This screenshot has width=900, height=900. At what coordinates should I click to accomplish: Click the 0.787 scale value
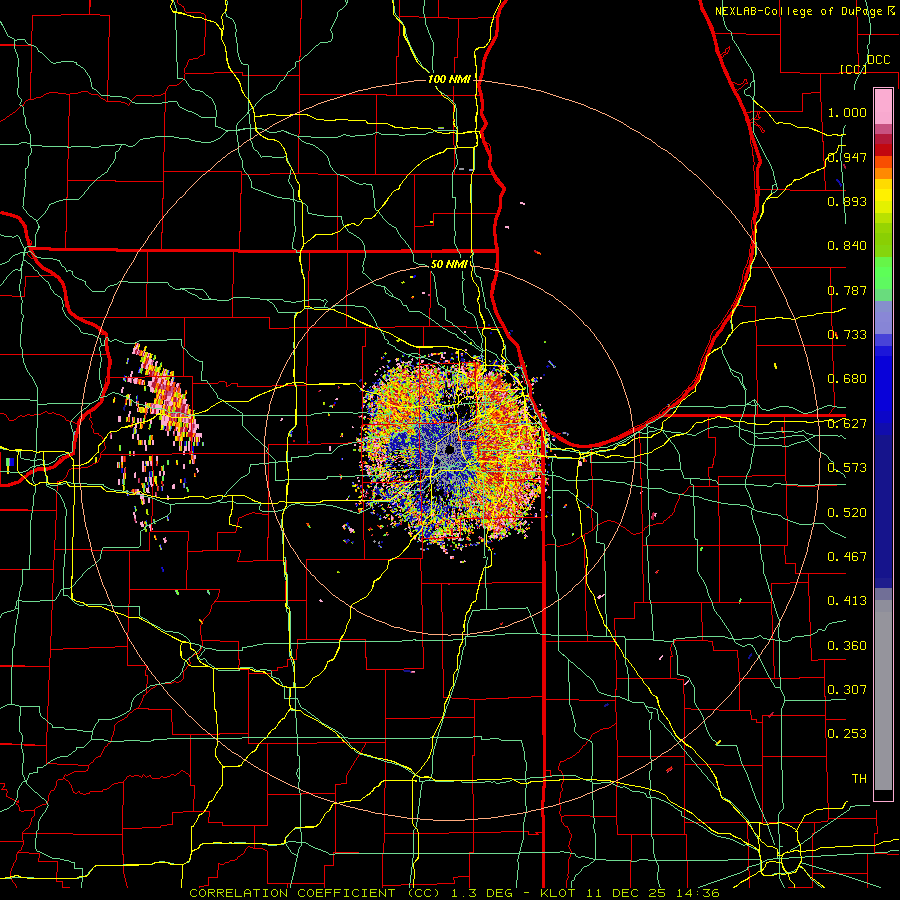[x=847, y=290]
